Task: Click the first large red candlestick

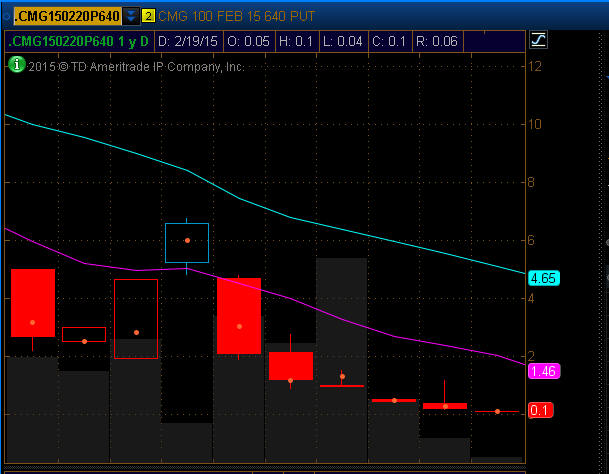Action: (33, 302)
